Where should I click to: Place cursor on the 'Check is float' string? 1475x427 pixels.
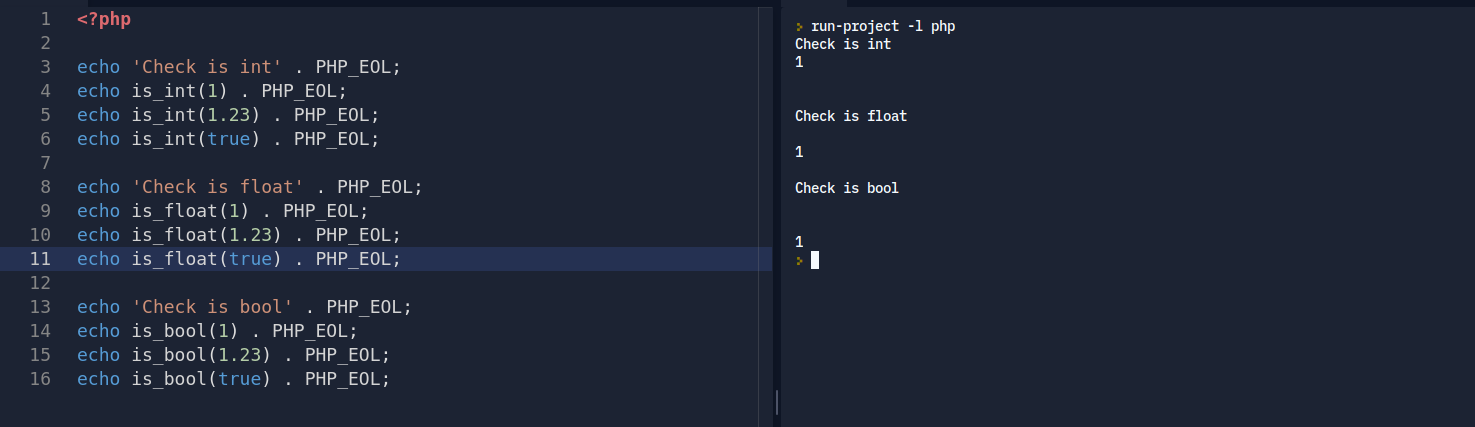[217, 187]
